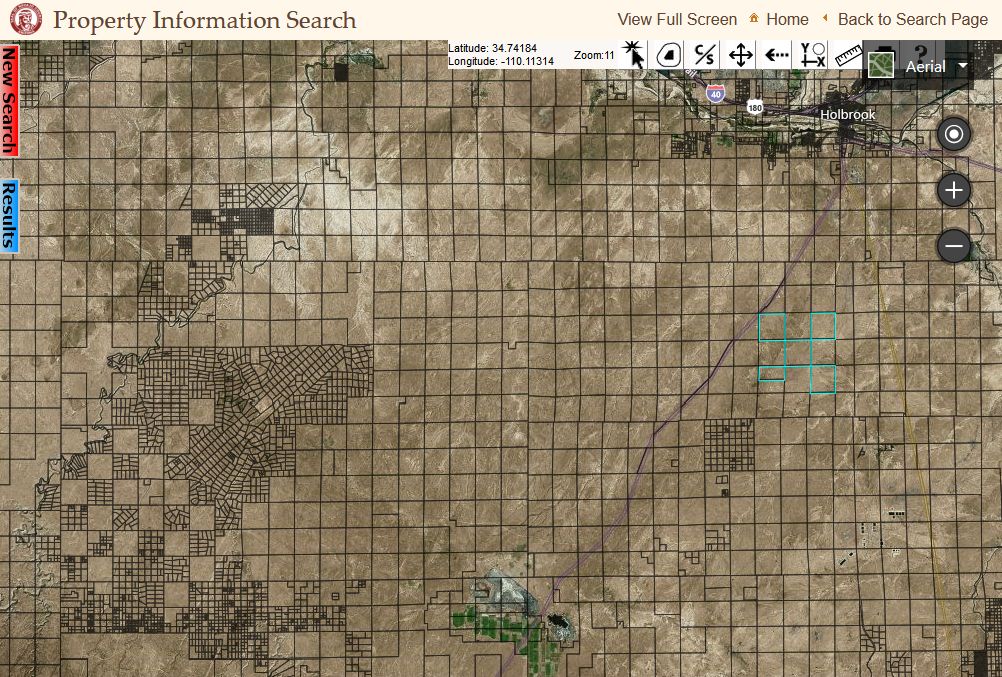
Task: Click the county seal logo
Action: [x=26, y=19]
